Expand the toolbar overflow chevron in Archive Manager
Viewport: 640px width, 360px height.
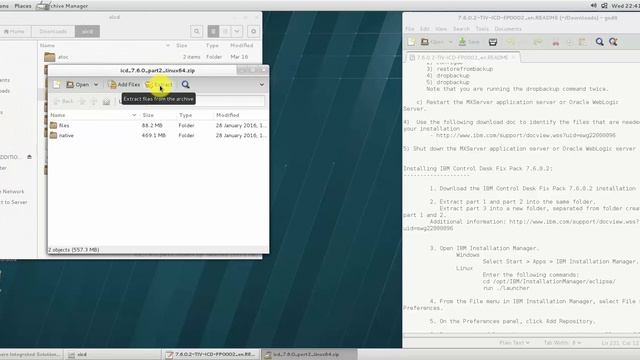(262, 84)
